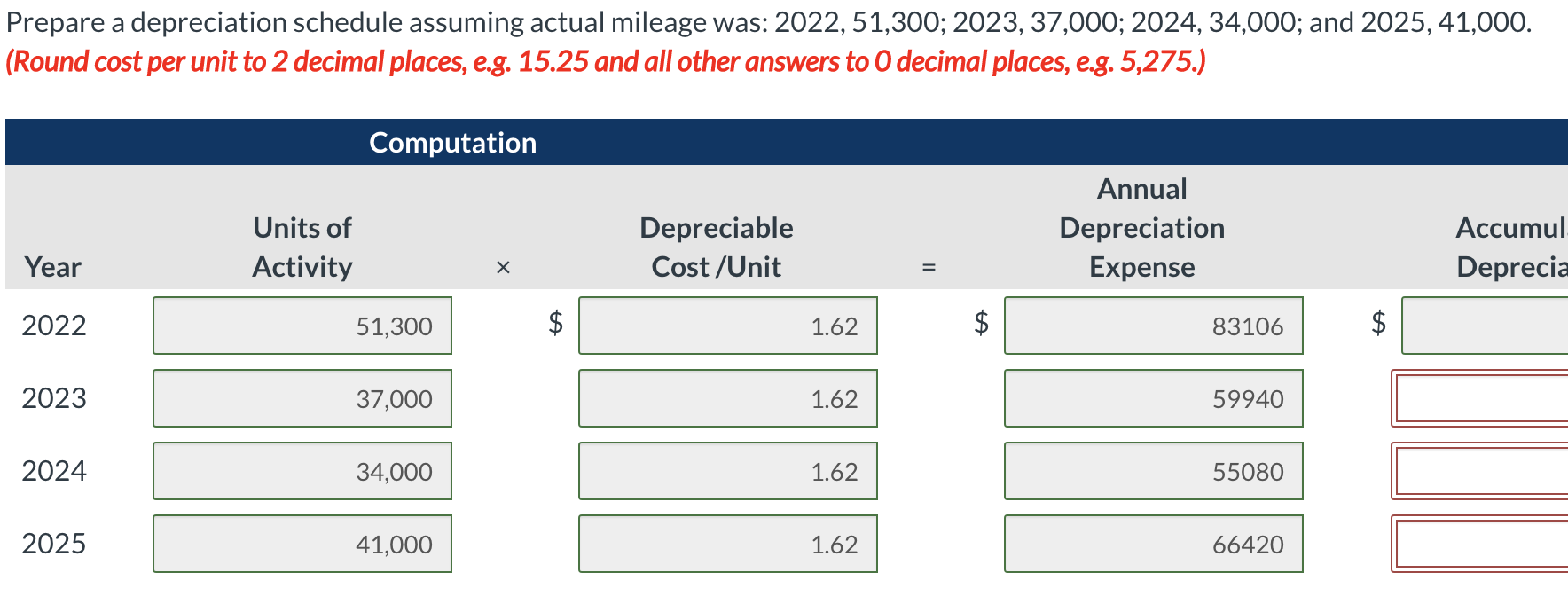Click the Units of Activity field for 2022

click(x=302, y=326)
